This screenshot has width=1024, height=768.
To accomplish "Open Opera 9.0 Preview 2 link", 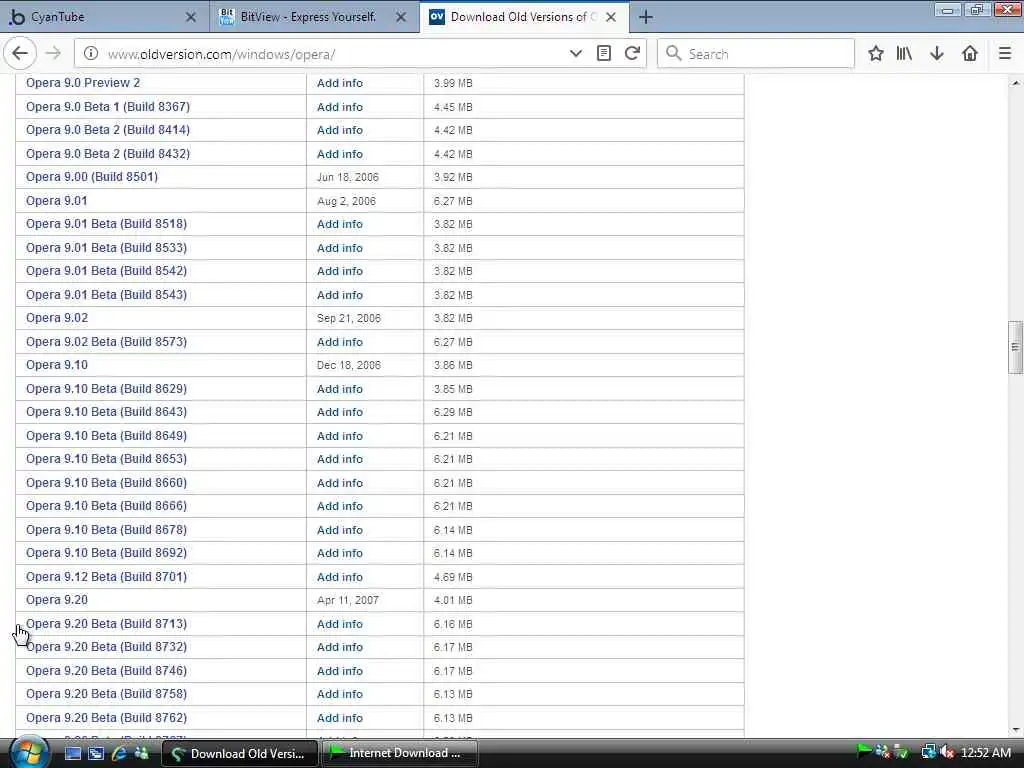I will [x=83, y=83].
